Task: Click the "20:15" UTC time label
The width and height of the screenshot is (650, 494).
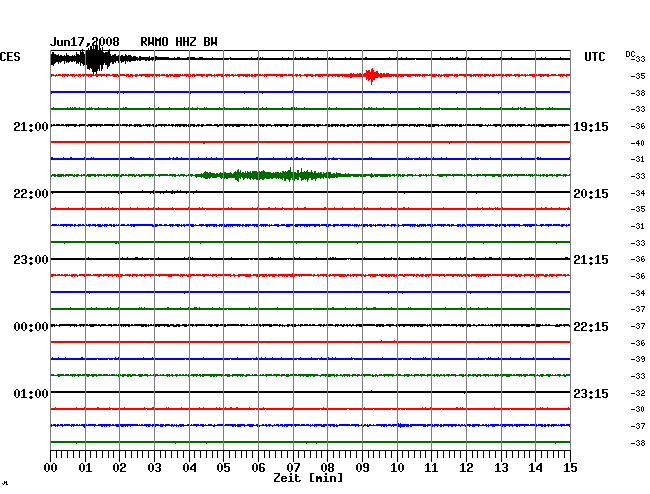Action: 591,194
